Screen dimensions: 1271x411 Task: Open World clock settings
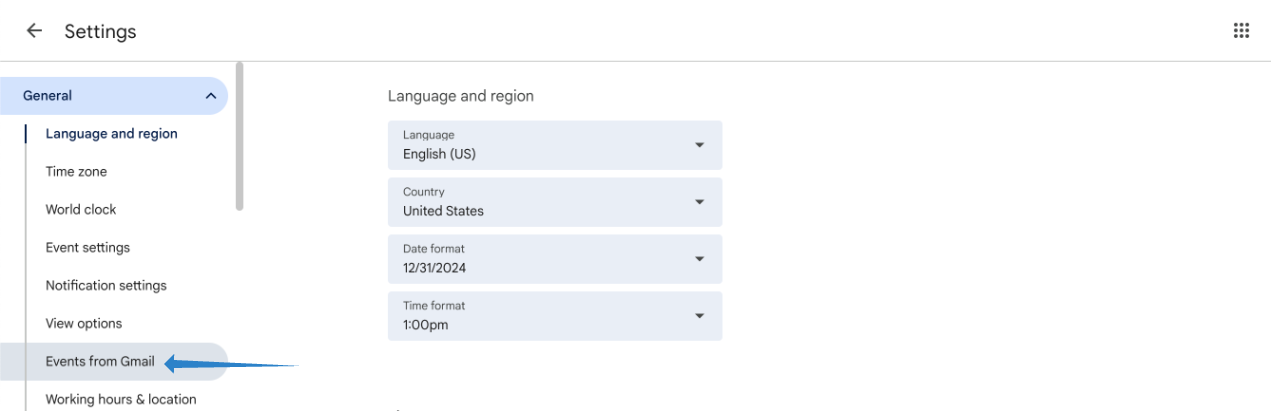click(81, 210)
